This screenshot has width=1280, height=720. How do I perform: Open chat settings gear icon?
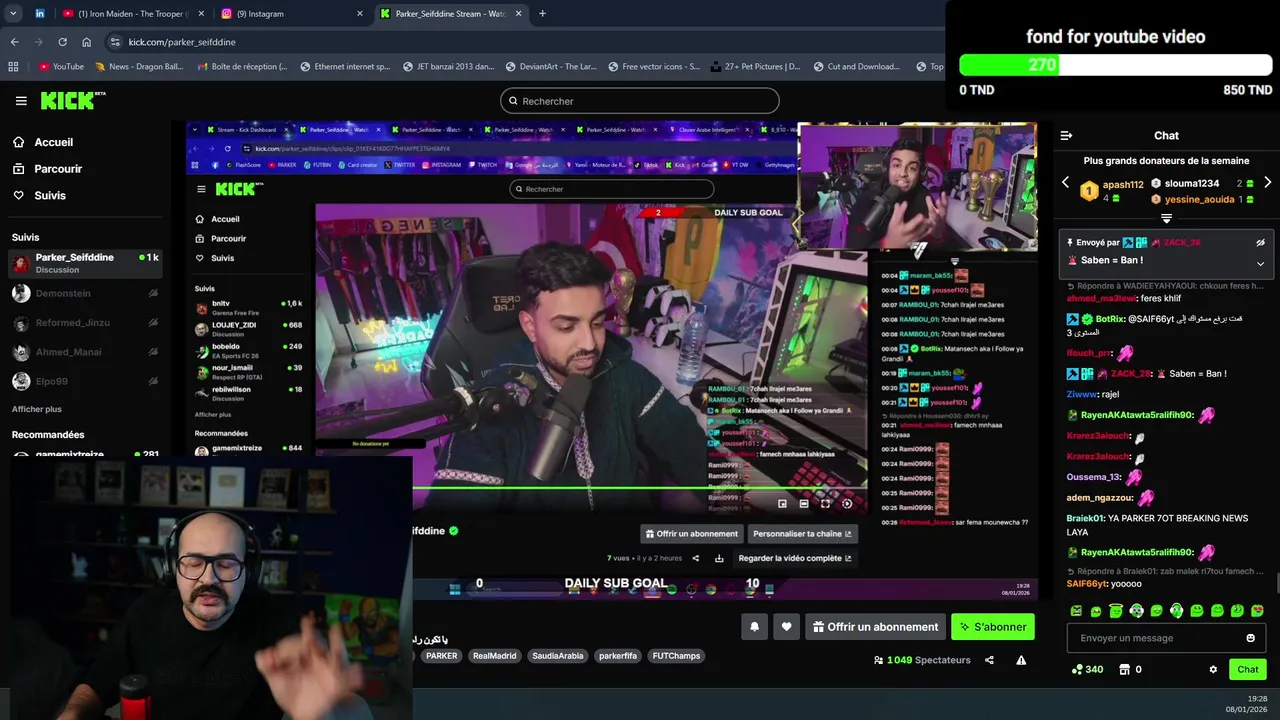click(1213, 670)
